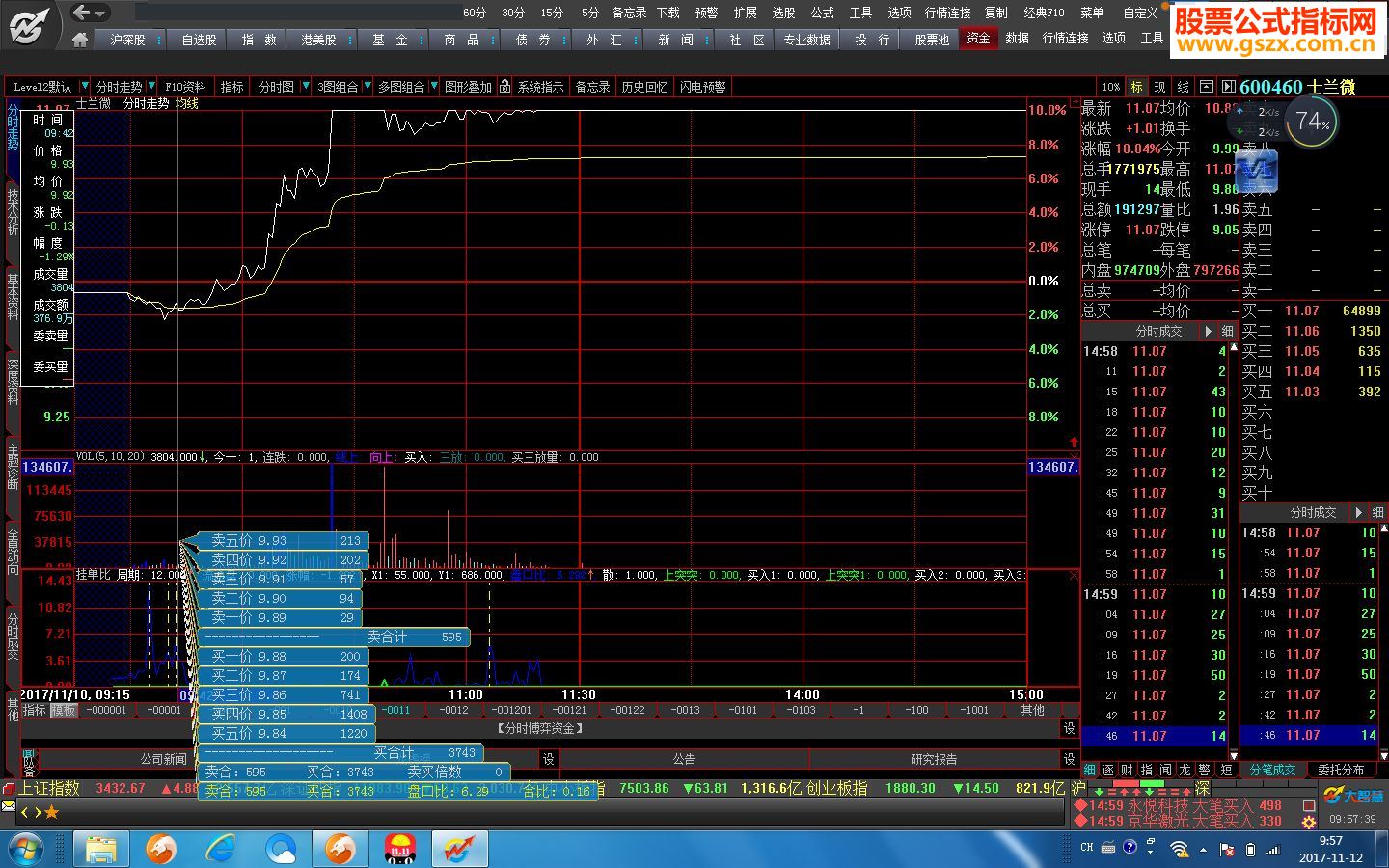The width and height of the screenshot is (1389, 868).
Task: Select the 分时成交 vertical sidebar tab
Action: (x=13, y=636)
